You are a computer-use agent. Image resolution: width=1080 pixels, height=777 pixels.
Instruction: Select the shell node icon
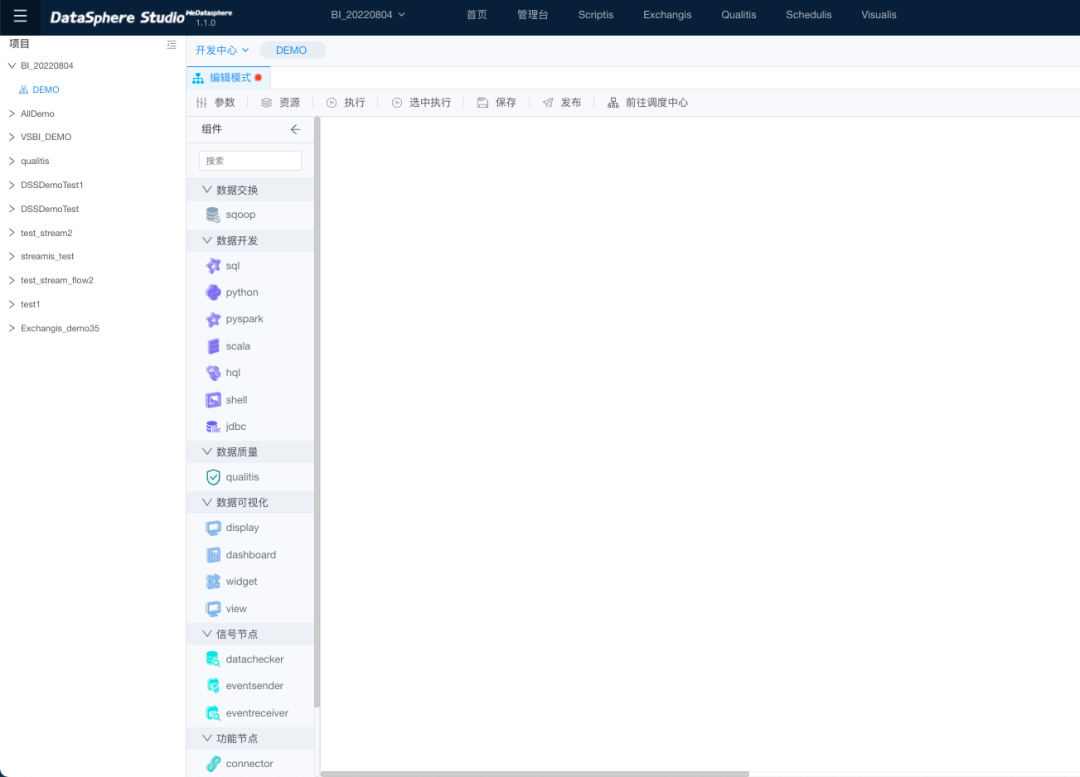tap(213, 400)
